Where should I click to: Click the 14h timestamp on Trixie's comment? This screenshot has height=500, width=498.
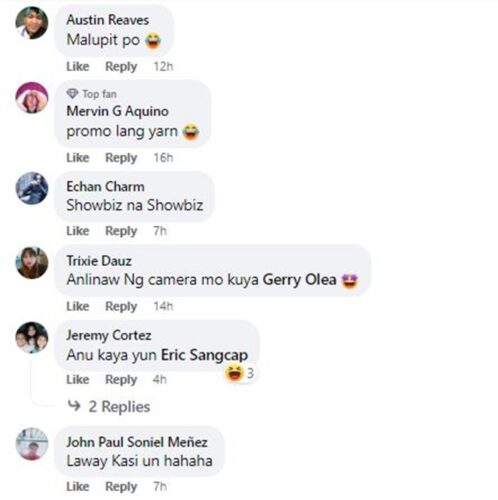coord(163,306)
